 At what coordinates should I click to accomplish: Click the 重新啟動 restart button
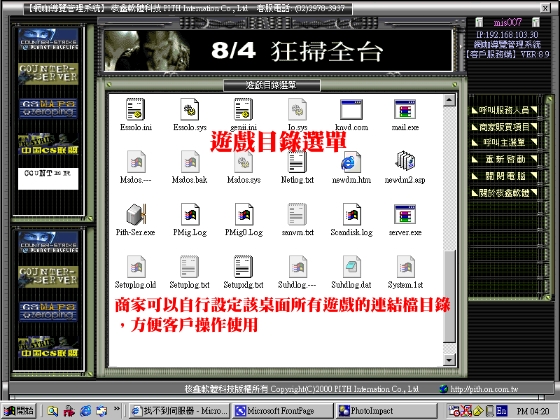(x=504, y=159)
